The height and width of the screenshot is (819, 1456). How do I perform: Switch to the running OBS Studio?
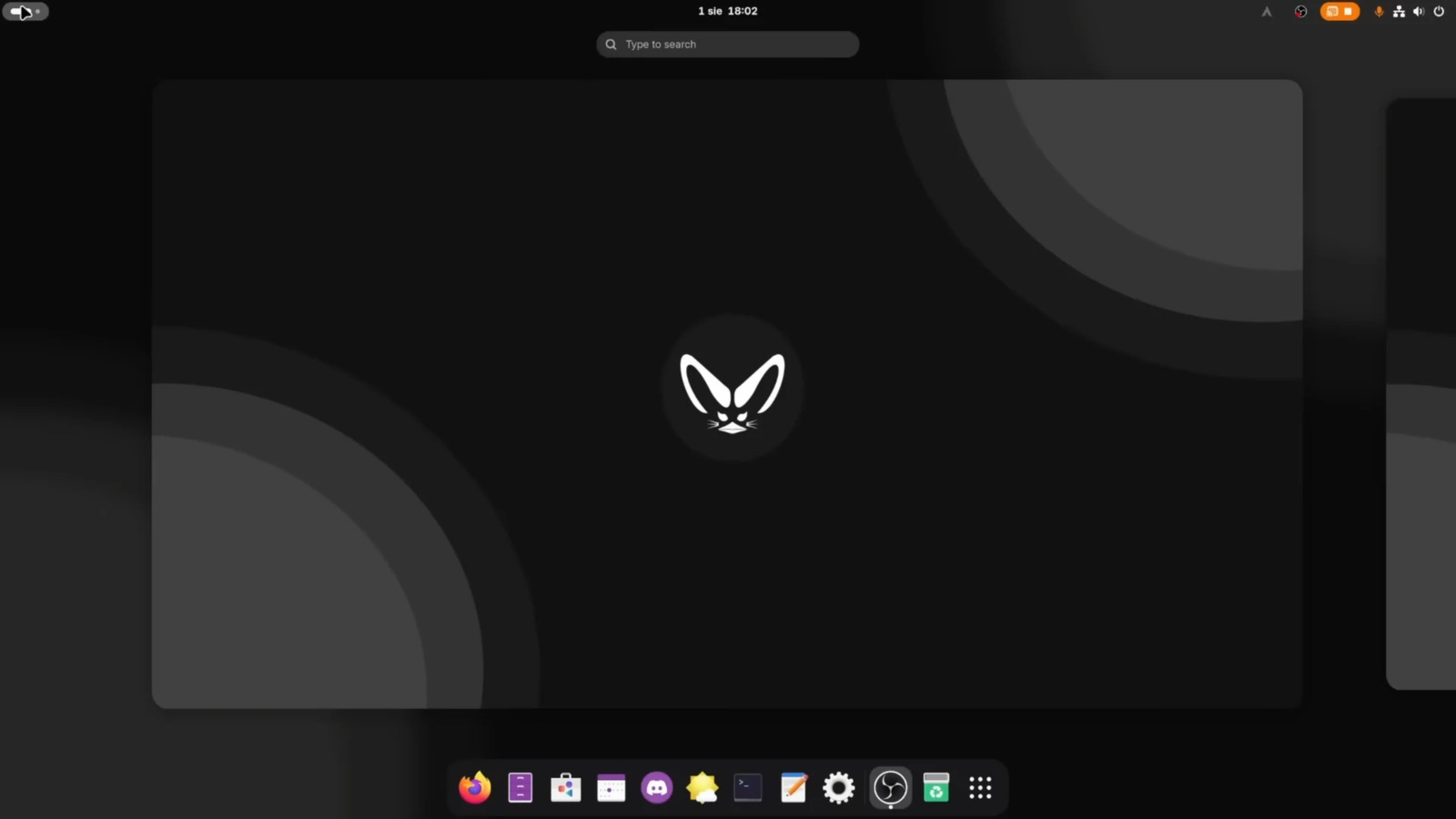point(890,787)
